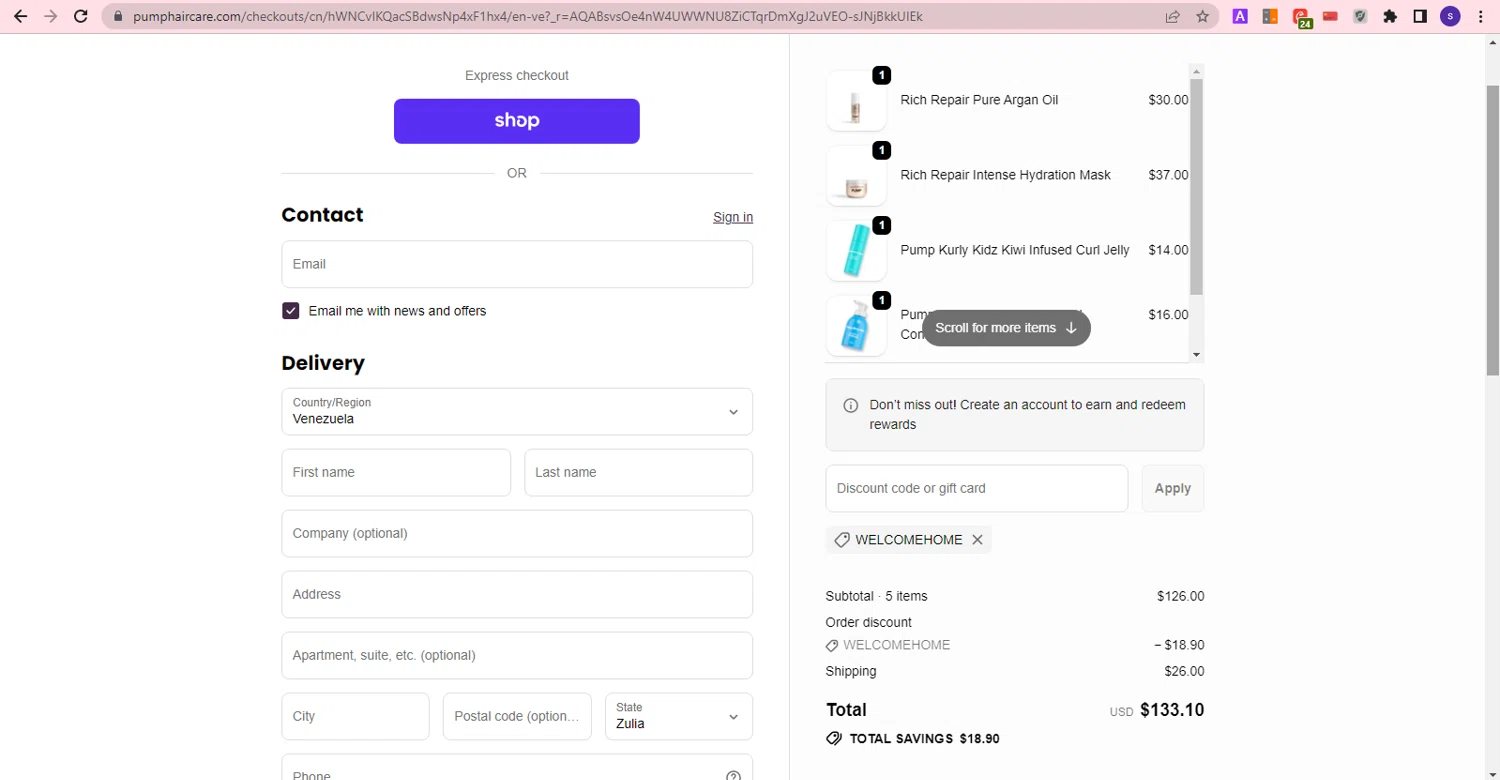The height and width of the screenshot is (780, 1500).
Task: Click the Sign in link
Action: [x=733, y=217]
